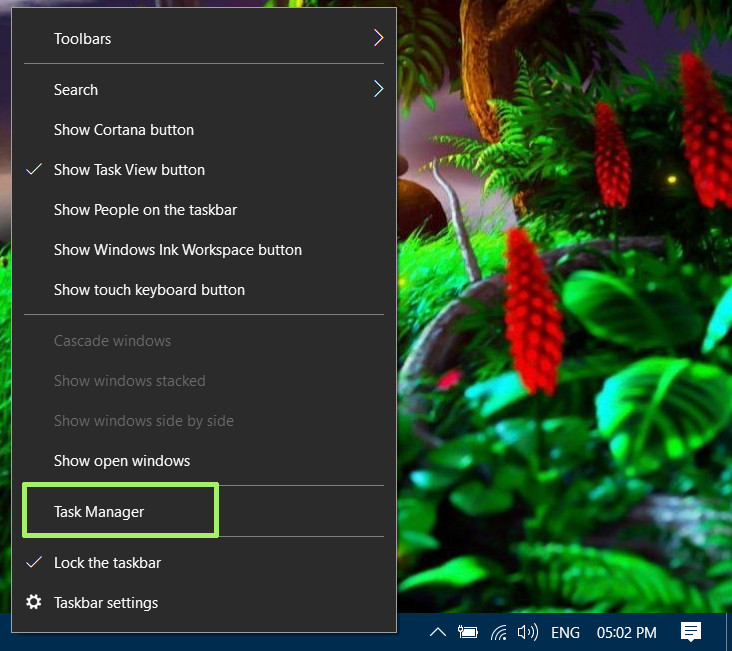Select Show open windows
The image size is (732, 651).
pos(204,460)
